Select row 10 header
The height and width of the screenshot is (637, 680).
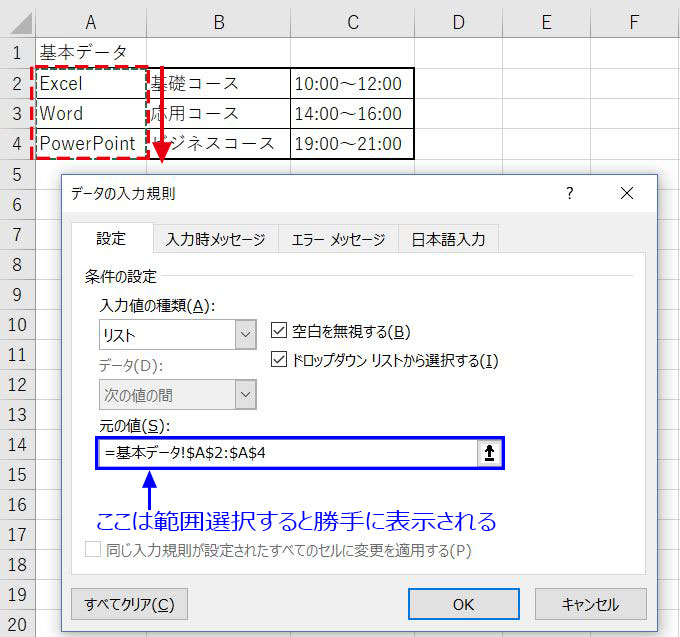point(17,324)
